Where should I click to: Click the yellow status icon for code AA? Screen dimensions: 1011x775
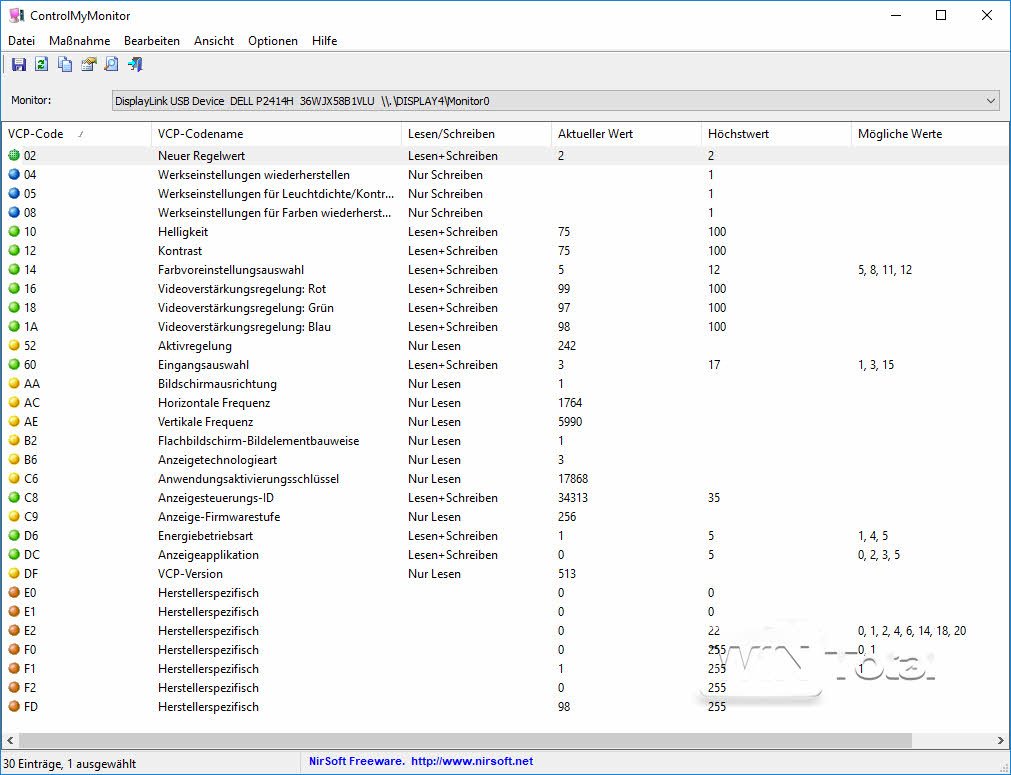(x=14, y=384)
